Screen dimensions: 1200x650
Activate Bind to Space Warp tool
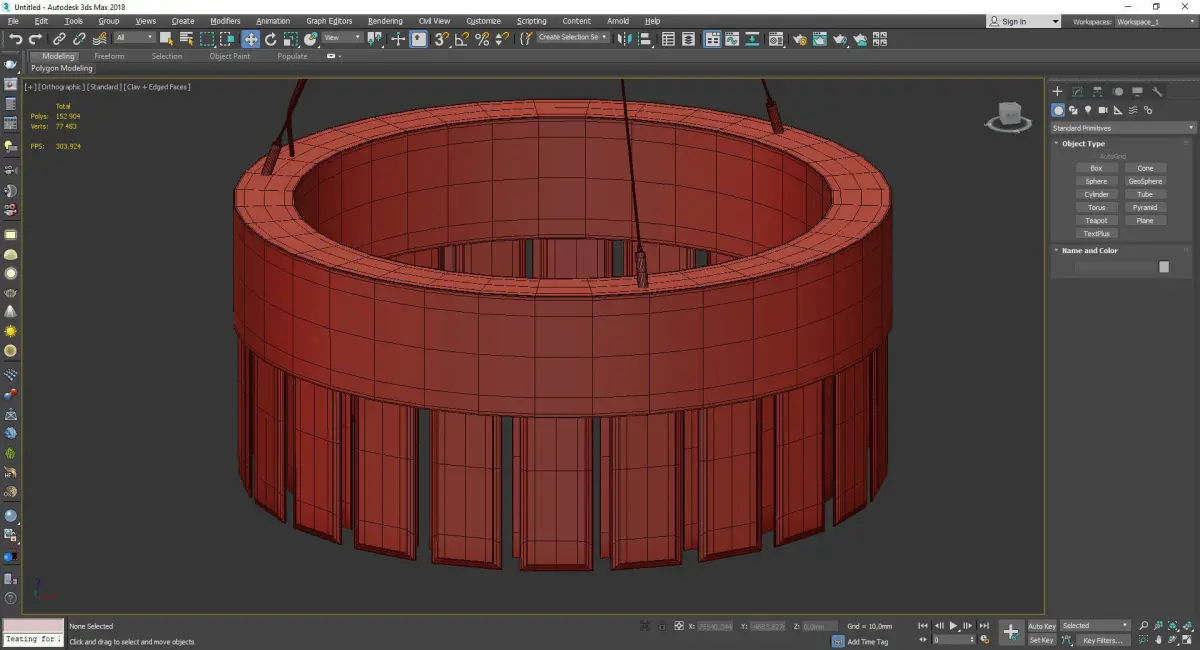99,39
